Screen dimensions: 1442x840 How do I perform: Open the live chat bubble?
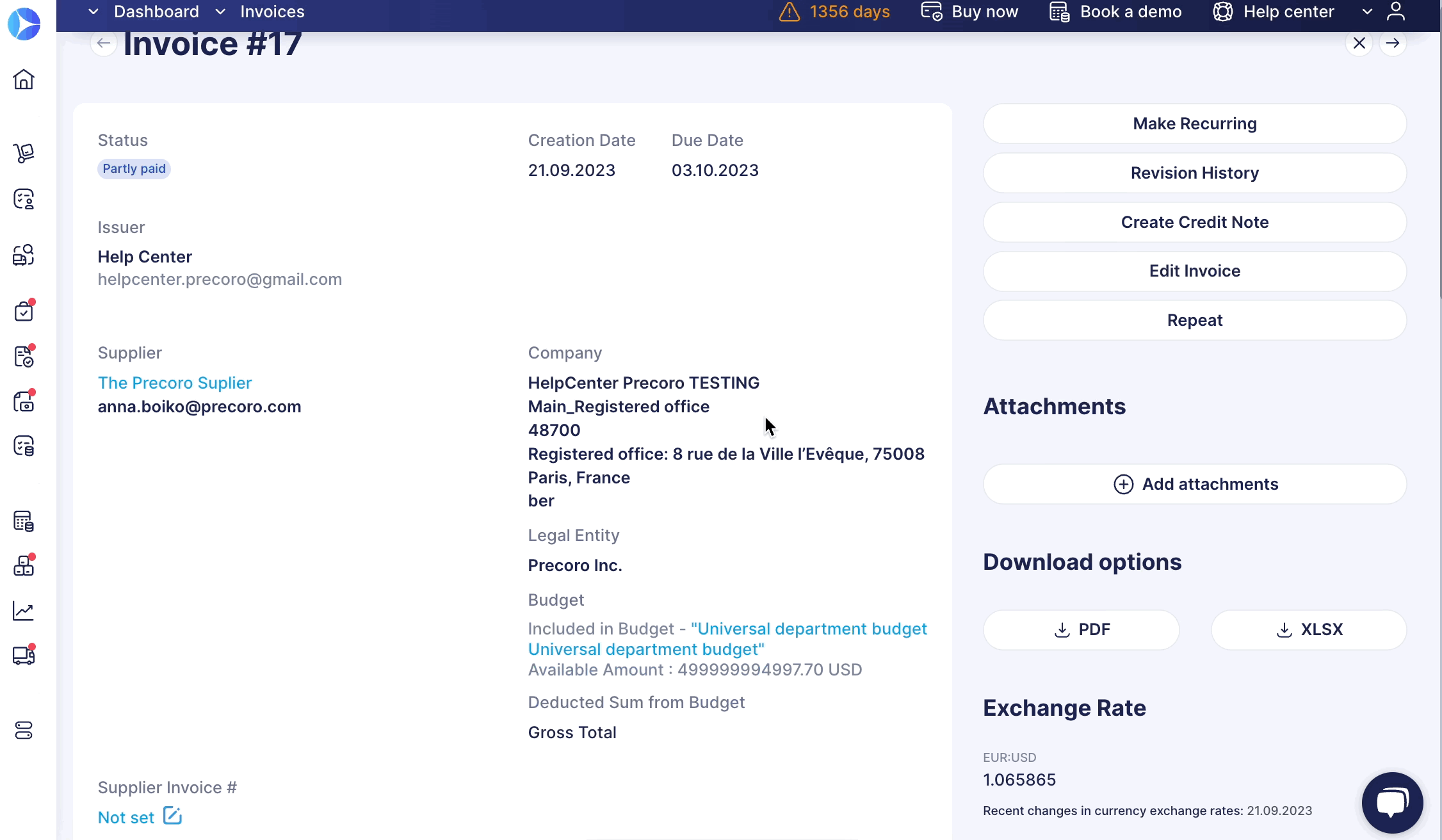1392,802
